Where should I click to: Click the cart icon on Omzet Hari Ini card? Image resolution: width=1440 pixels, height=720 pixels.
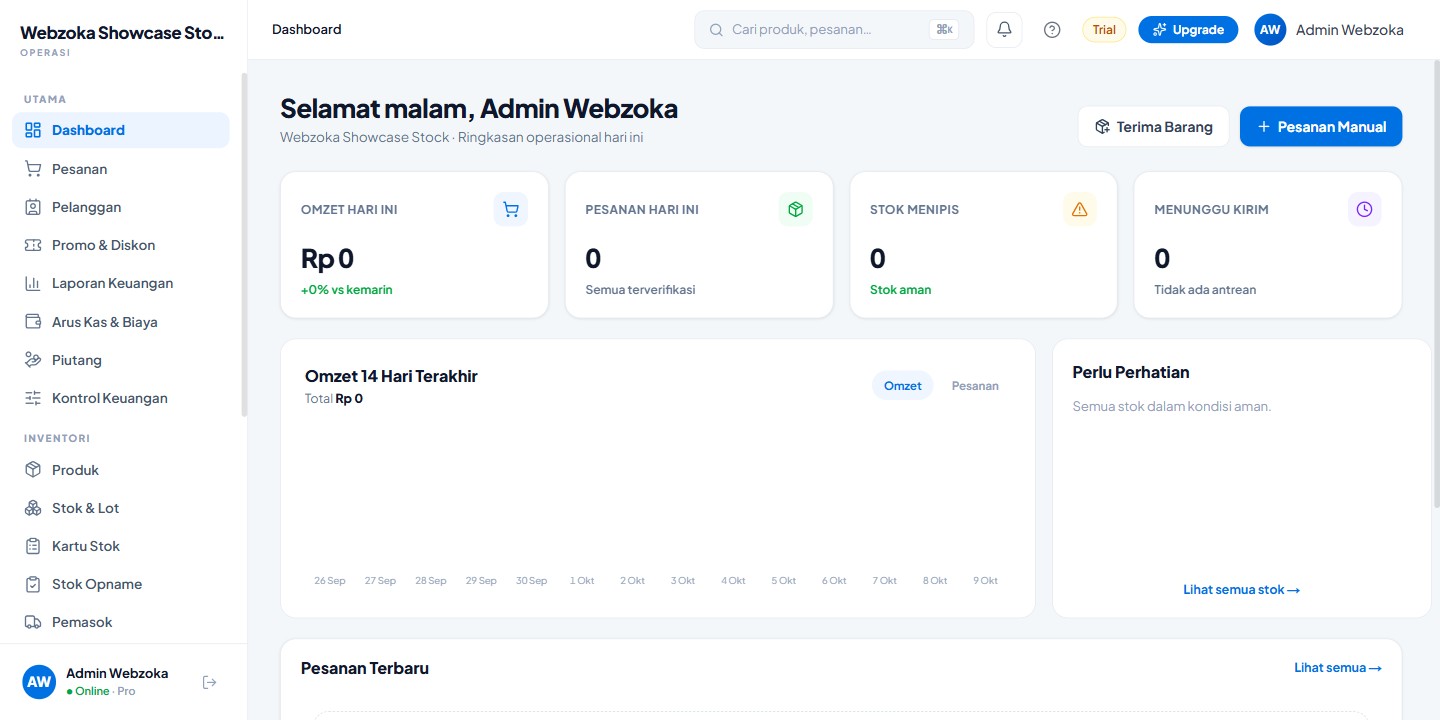pyautogui.click(x=511, y=209)
